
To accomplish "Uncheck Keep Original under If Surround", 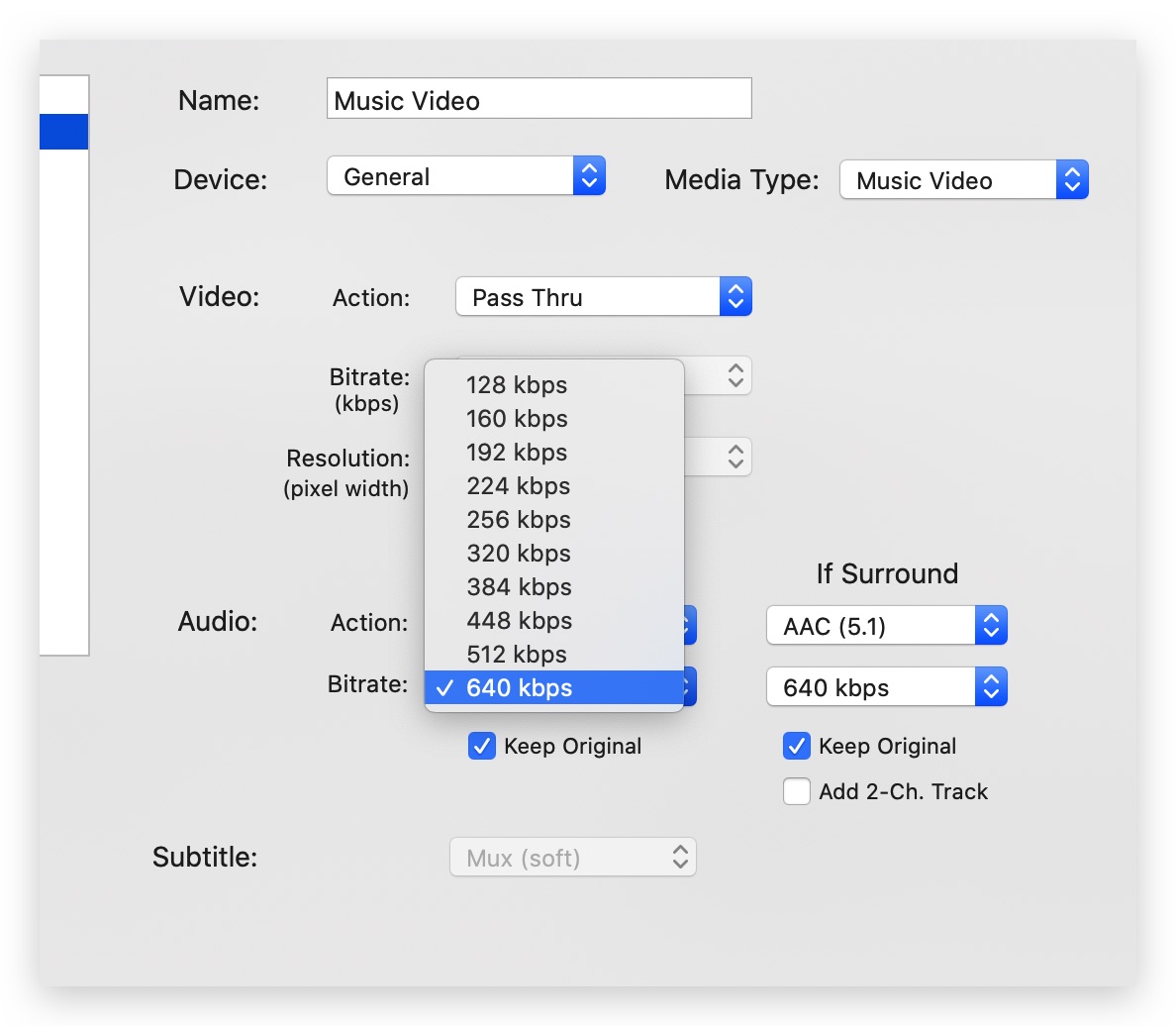I will pos(797,747).
